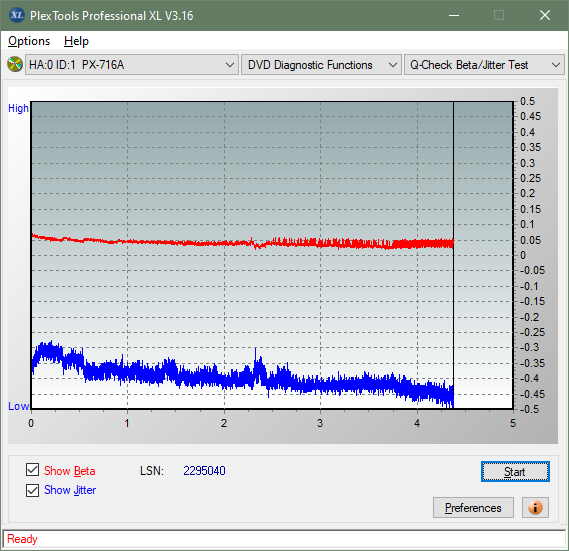The height and width of the screenshot is (551, 569).
Task: Uncheck the Show Beta checkbox
Action: pos(32,470)
